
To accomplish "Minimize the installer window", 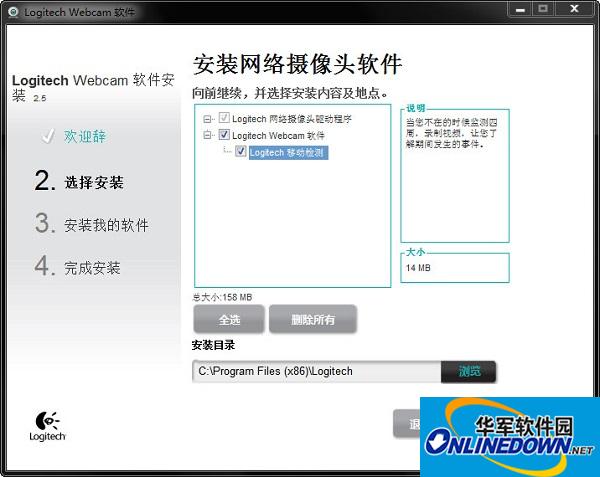I will 520,9.
